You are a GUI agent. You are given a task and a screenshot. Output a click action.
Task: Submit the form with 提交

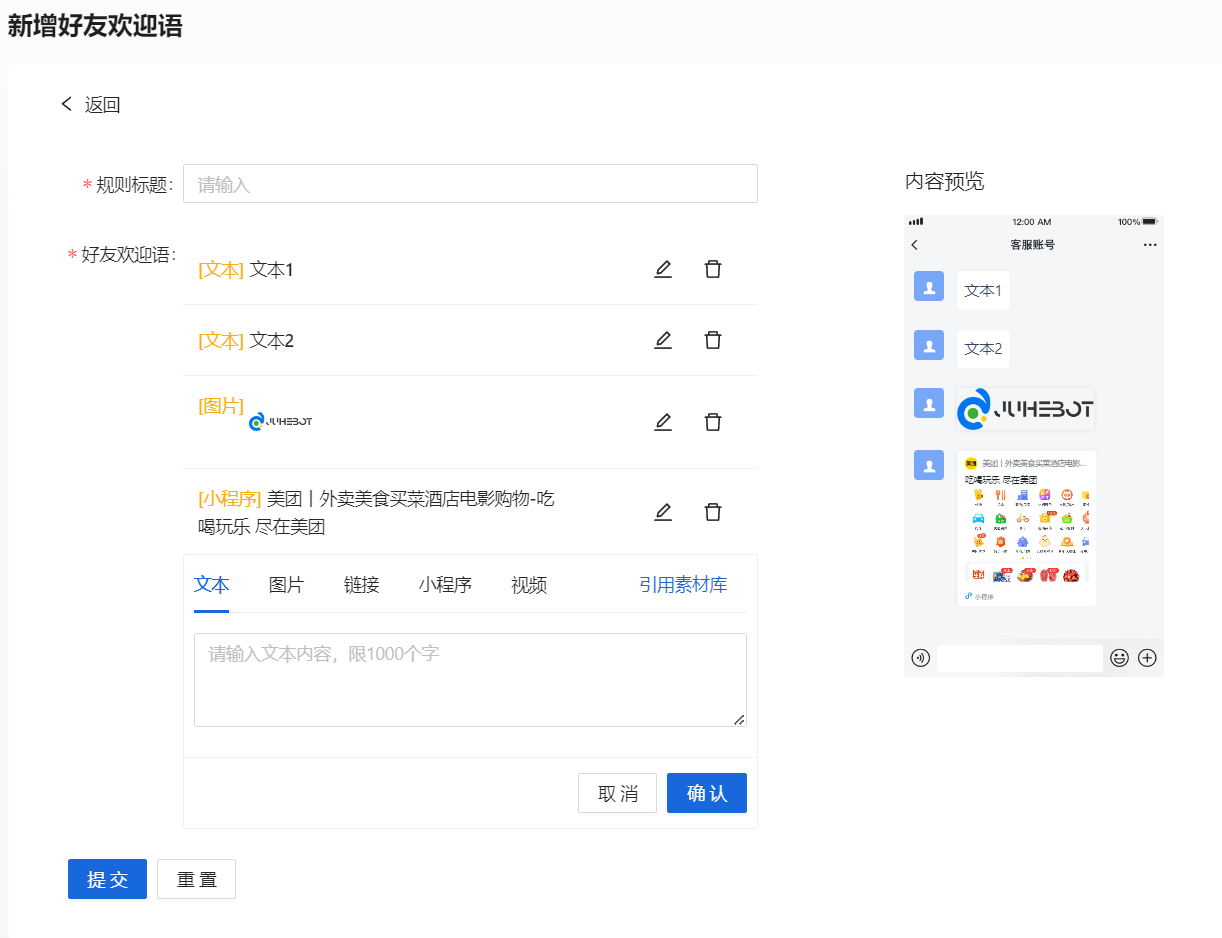[107, 879]
